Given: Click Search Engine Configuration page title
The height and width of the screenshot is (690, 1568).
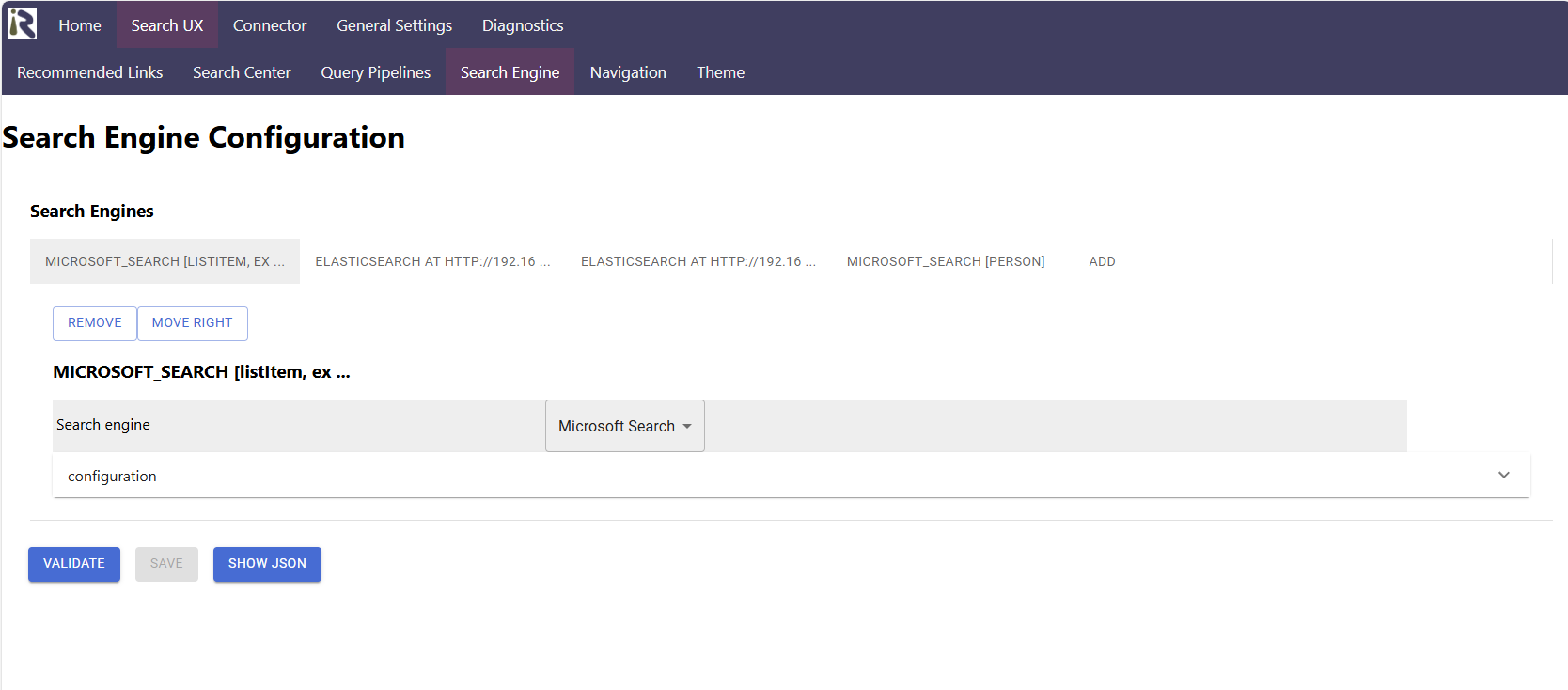Looking at the screenshot, I should (x=204, y=138).
